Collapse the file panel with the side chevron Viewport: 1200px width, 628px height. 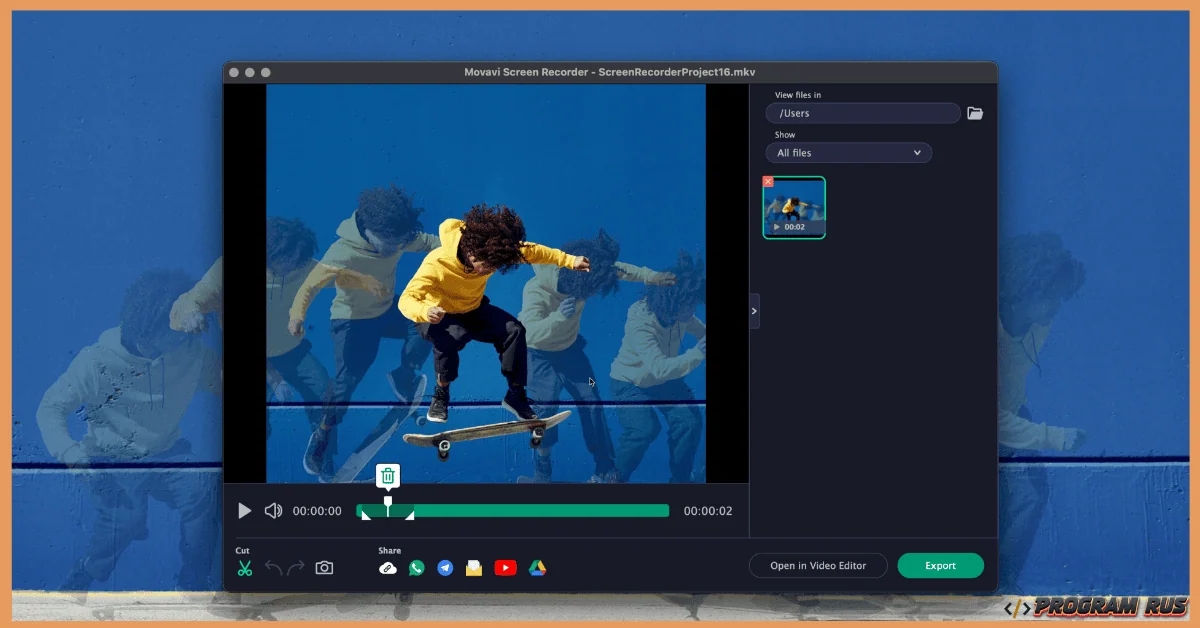pos(754,311)
